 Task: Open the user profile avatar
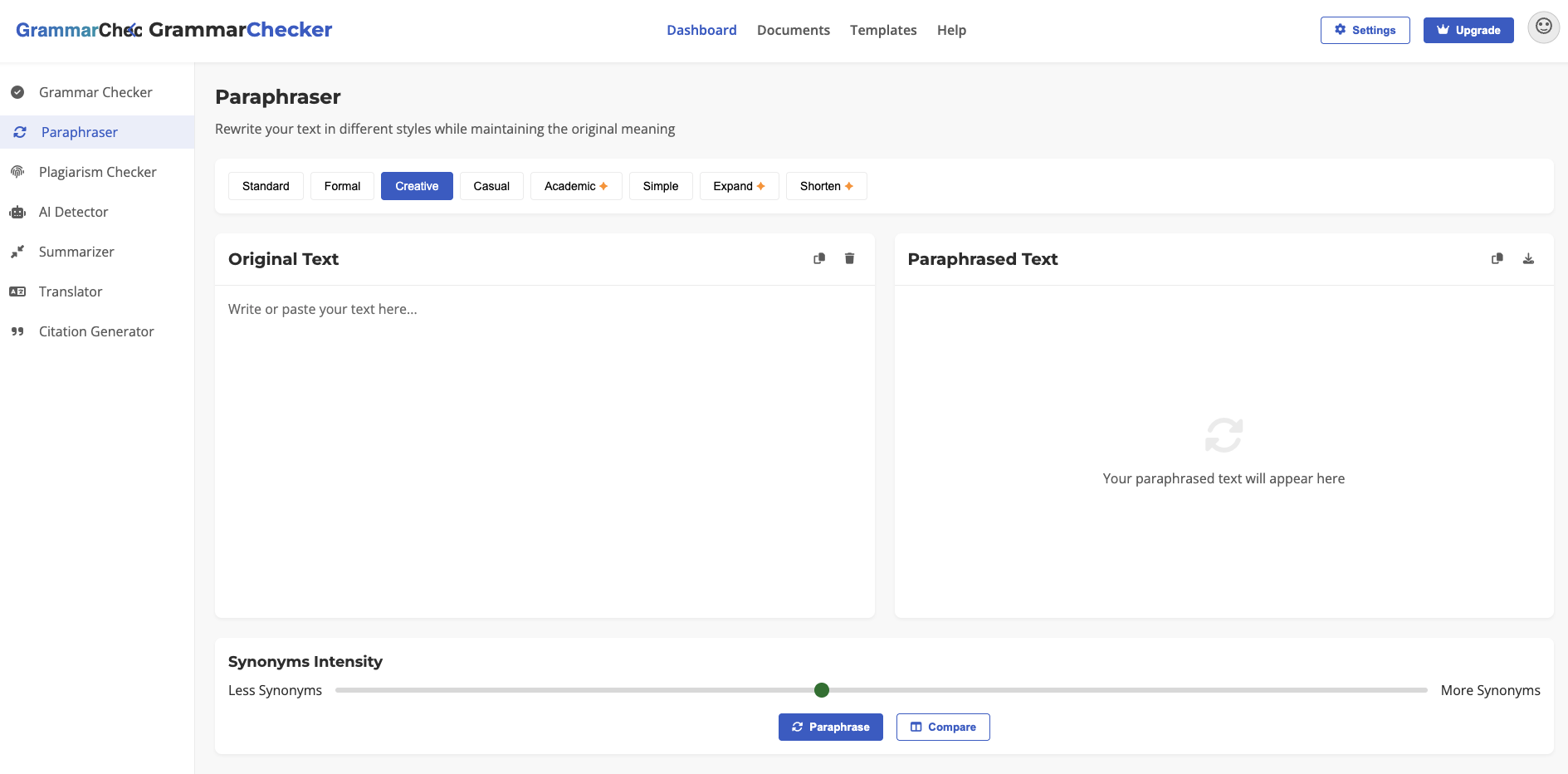(1543, 27)
